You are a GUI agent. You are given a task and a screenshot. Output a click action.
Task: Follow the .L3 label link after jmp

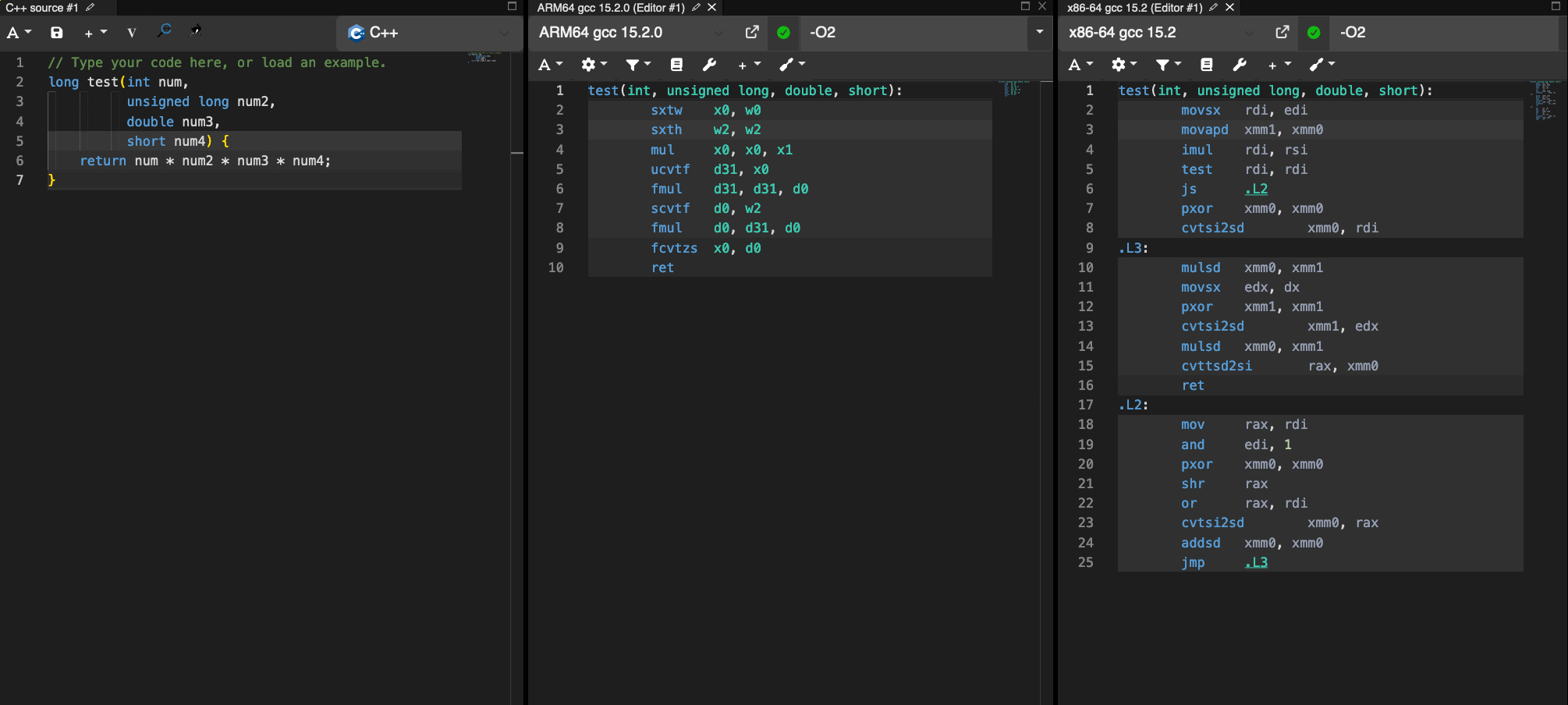(1256, 562)
